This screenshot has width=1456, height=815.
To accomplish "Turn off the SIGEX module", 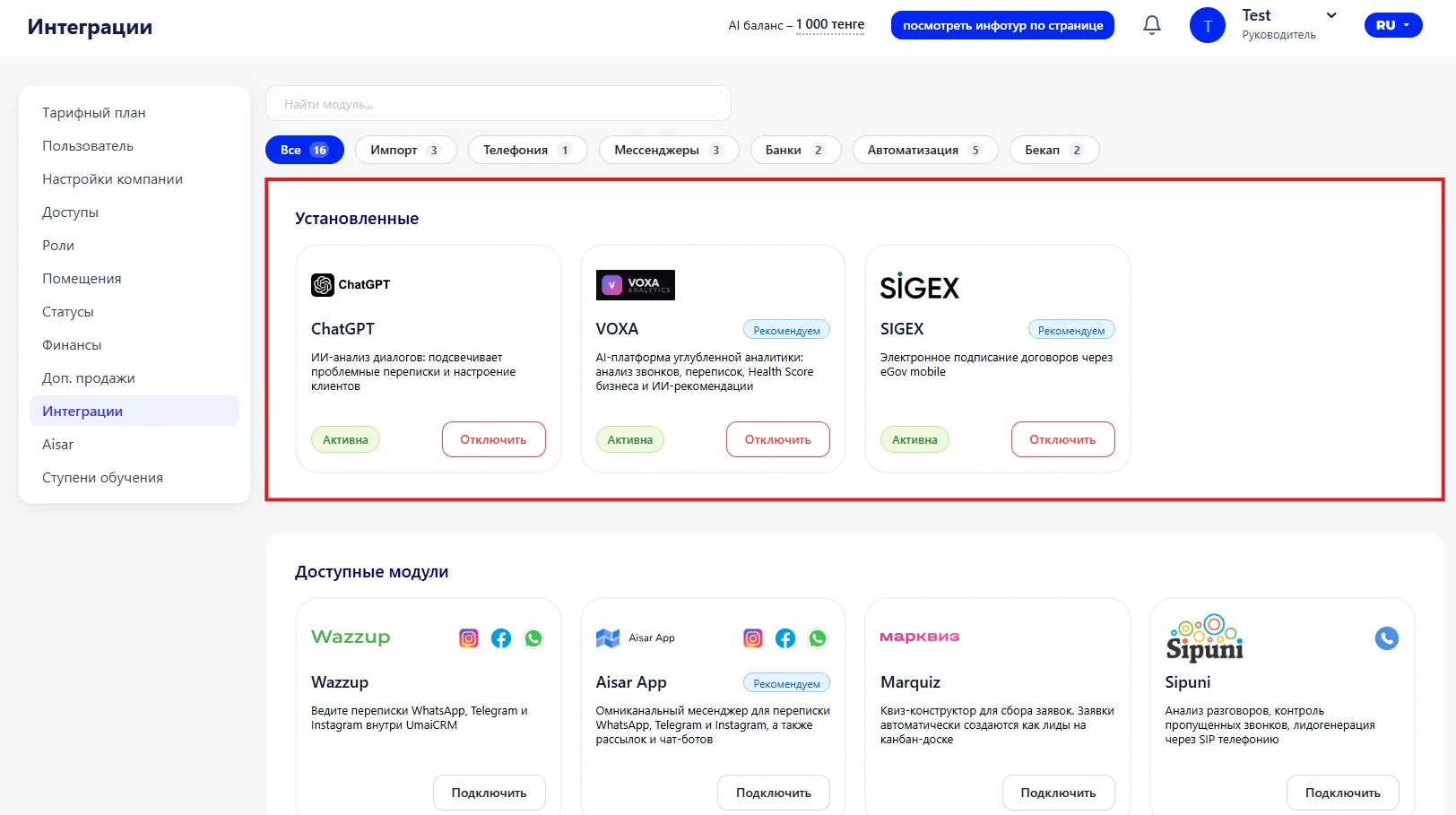I will click(1063, 439).
